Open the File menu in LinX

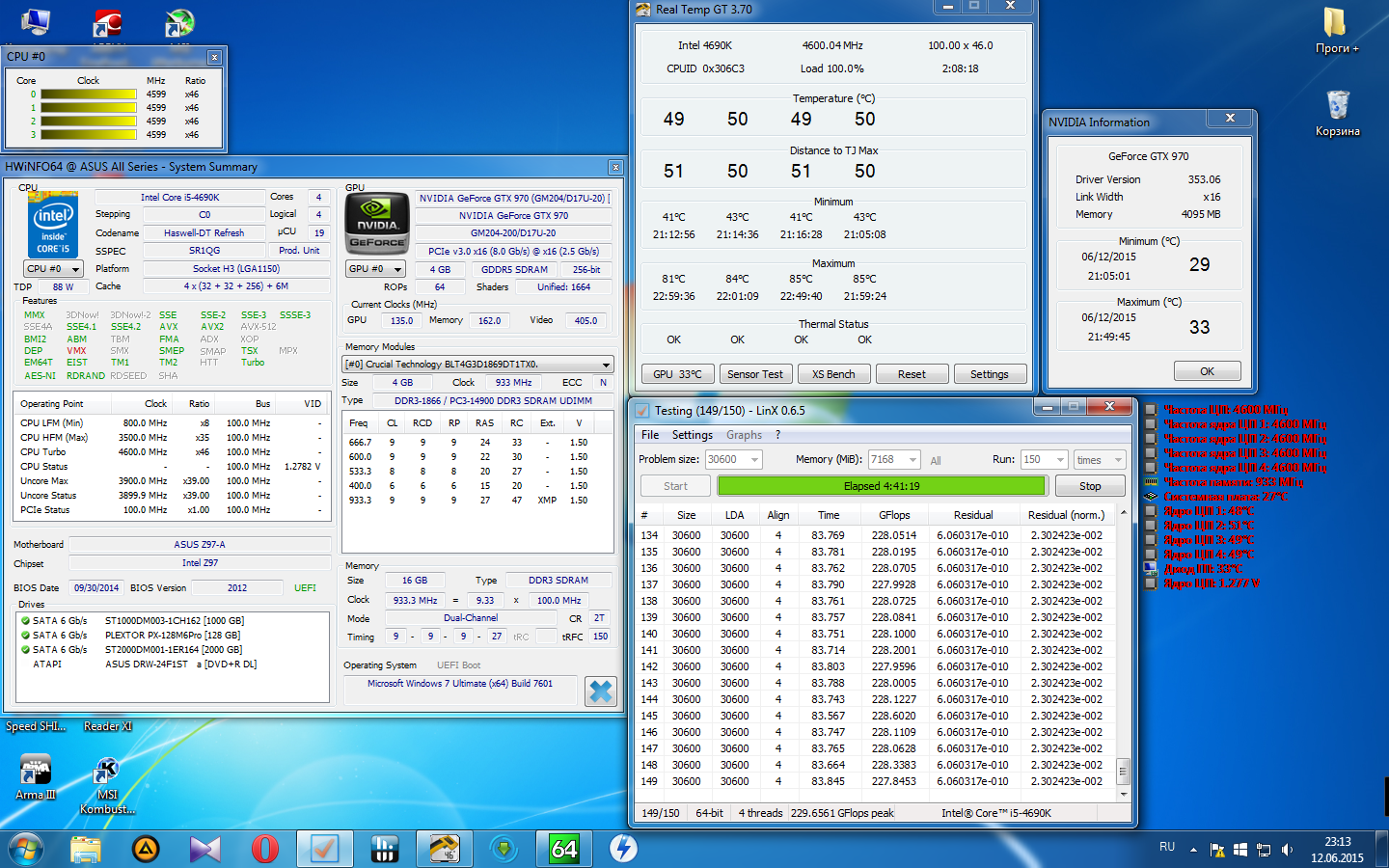pyautogui.click(x=650, y=435)
